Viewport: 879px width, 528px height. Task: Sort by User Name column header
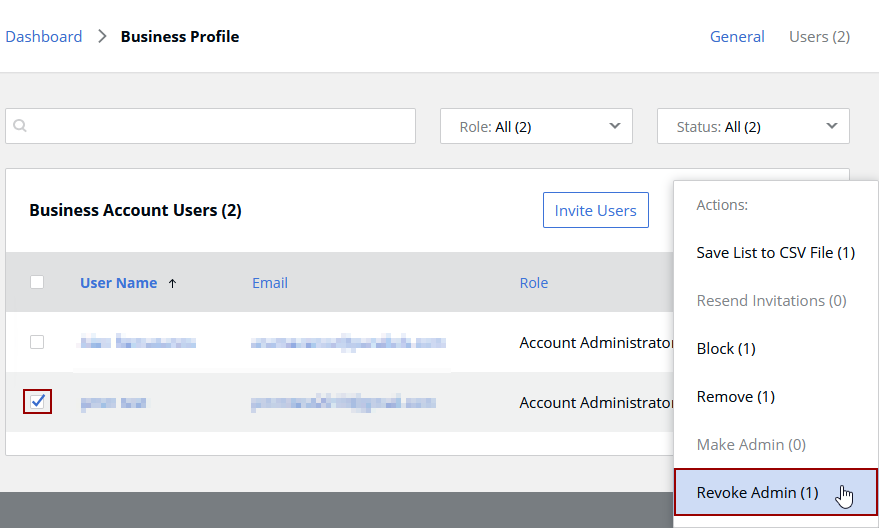point(118,283)
